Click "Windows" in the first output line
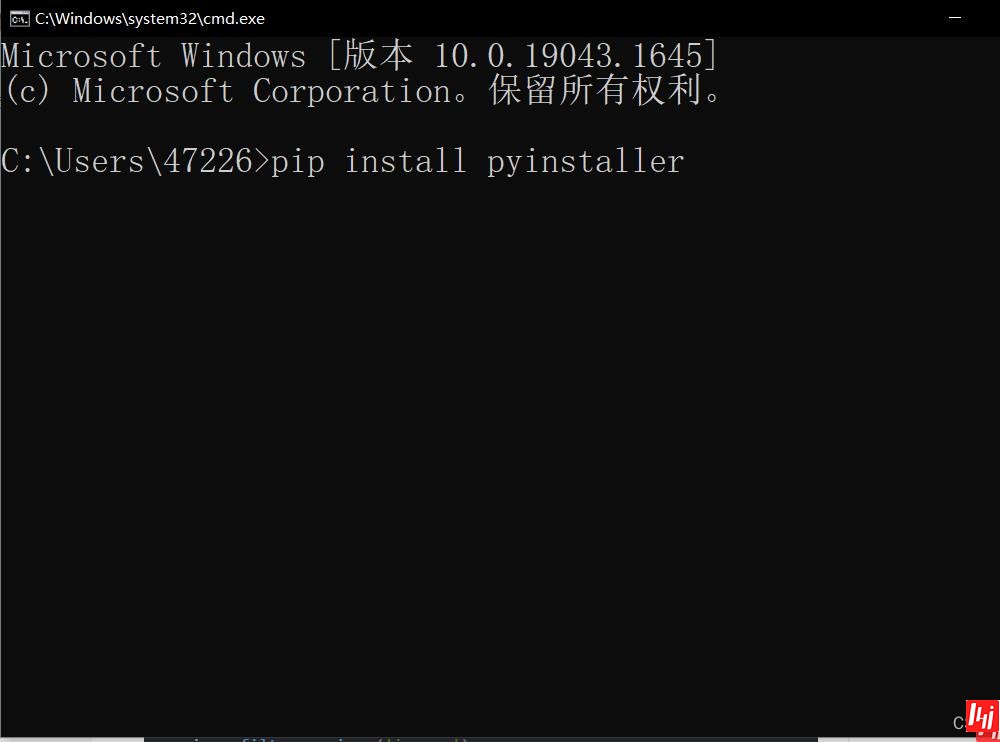 pyautogui.click(x=243, y=56)
